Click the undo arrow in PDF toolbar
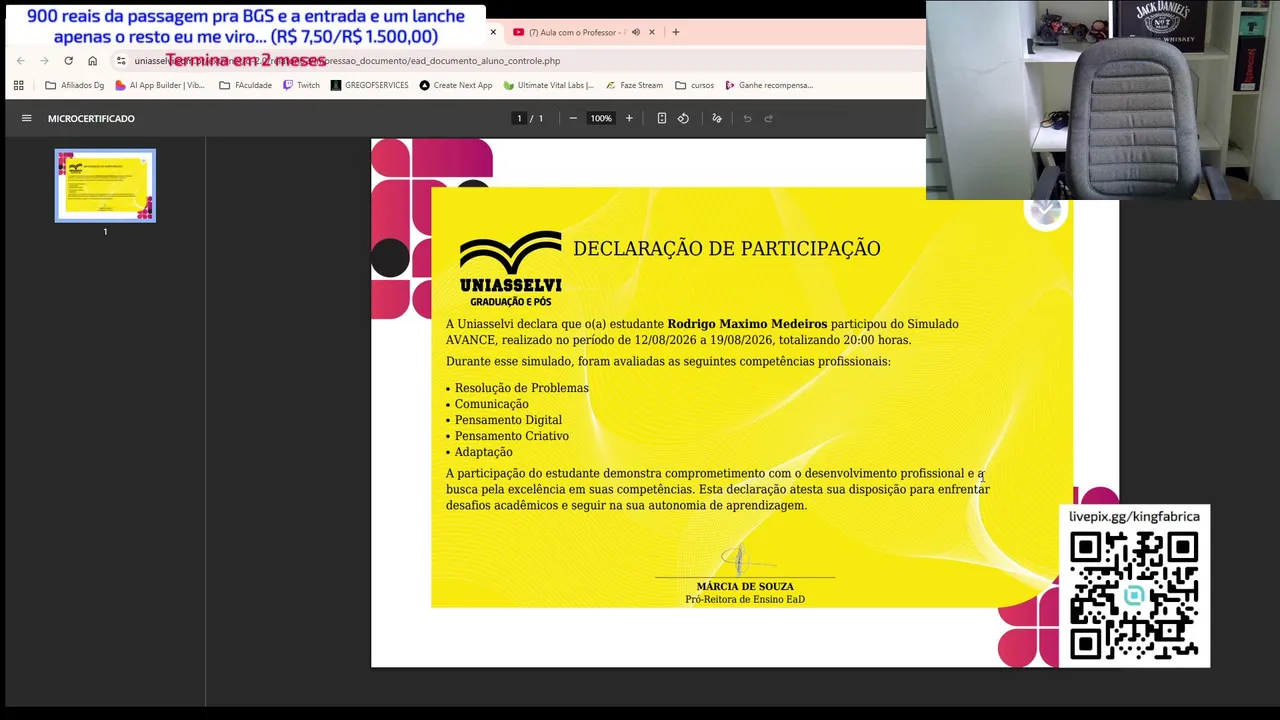The image size is (1280, 720). [747, 118]
